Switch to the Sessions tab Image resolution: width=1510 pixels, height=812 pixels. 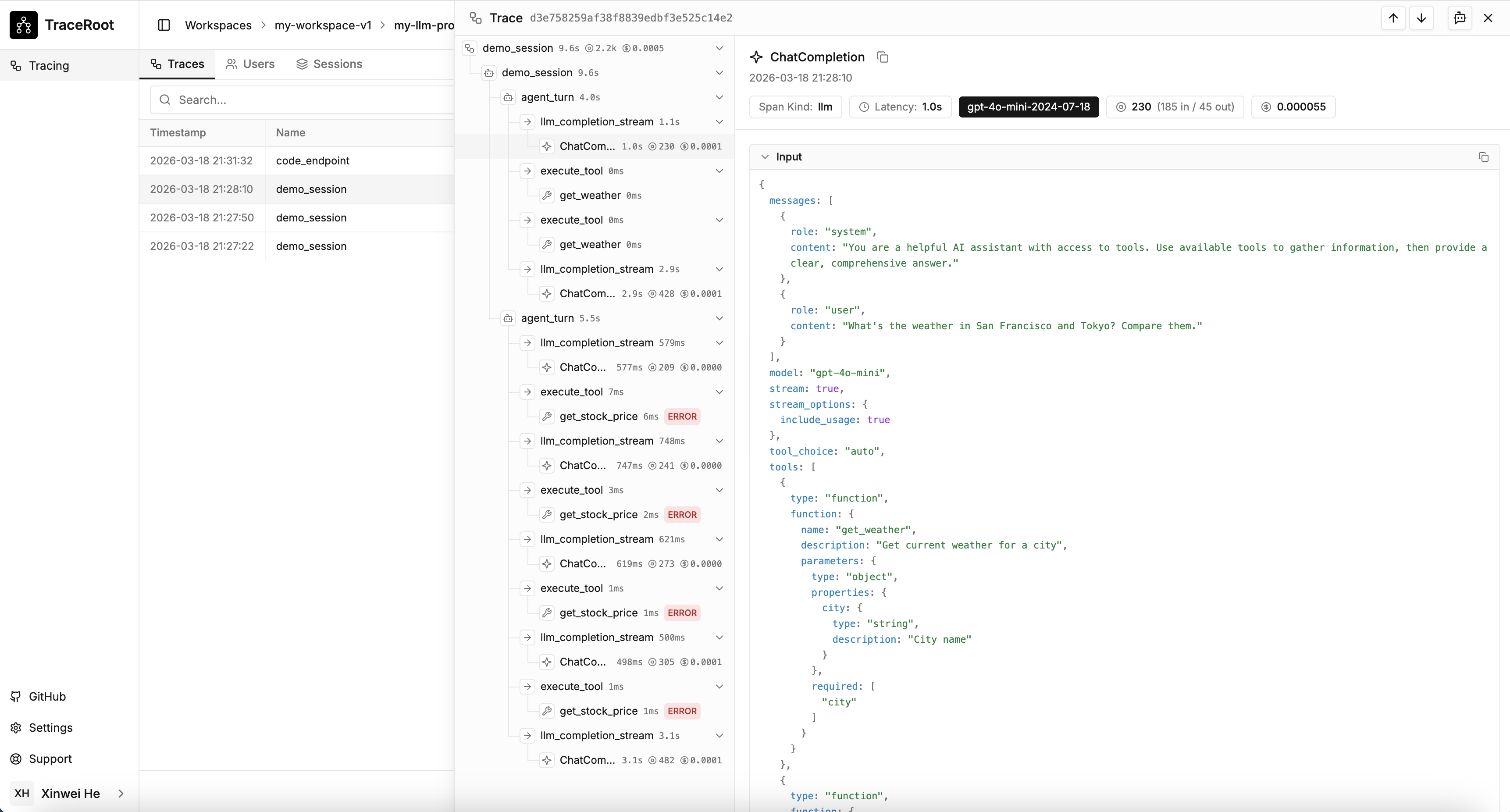pyautogui.click(x=329, y=64)
